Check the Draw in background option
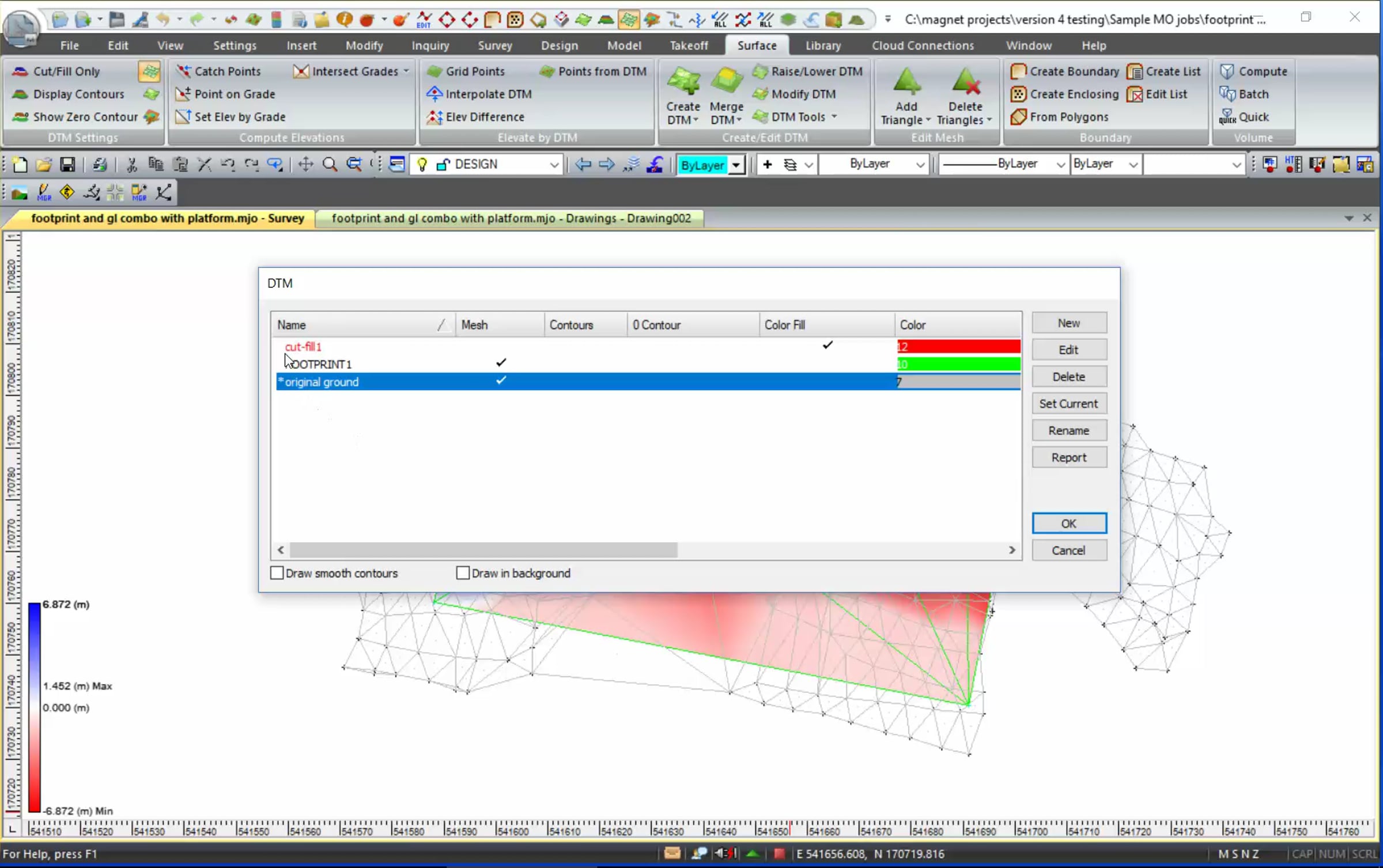The image size is (1383, 868). [x=463, y=573]
